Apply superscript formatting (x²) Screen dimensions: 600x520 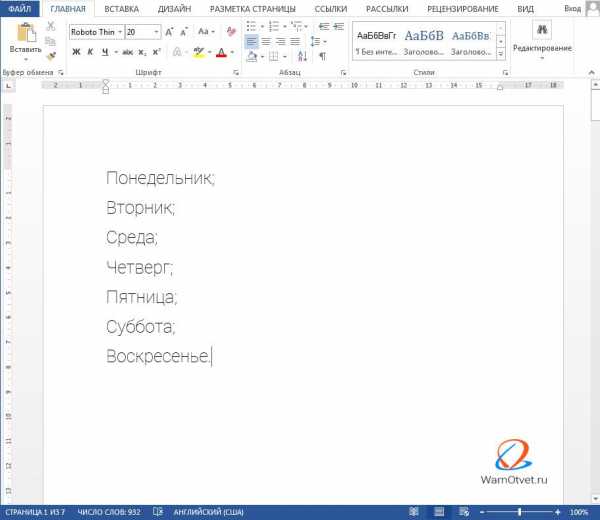[157, 52]
